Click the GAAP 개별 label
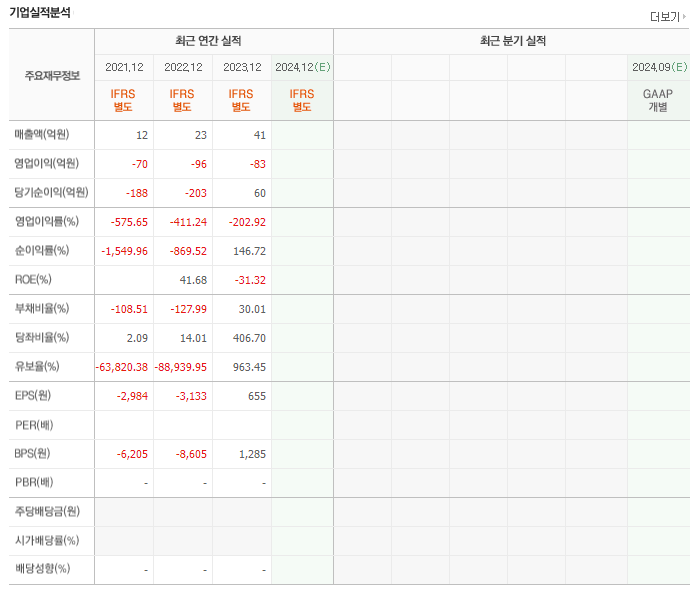Image resolution: width=696 pixels, height=589 pixels. 658,100
